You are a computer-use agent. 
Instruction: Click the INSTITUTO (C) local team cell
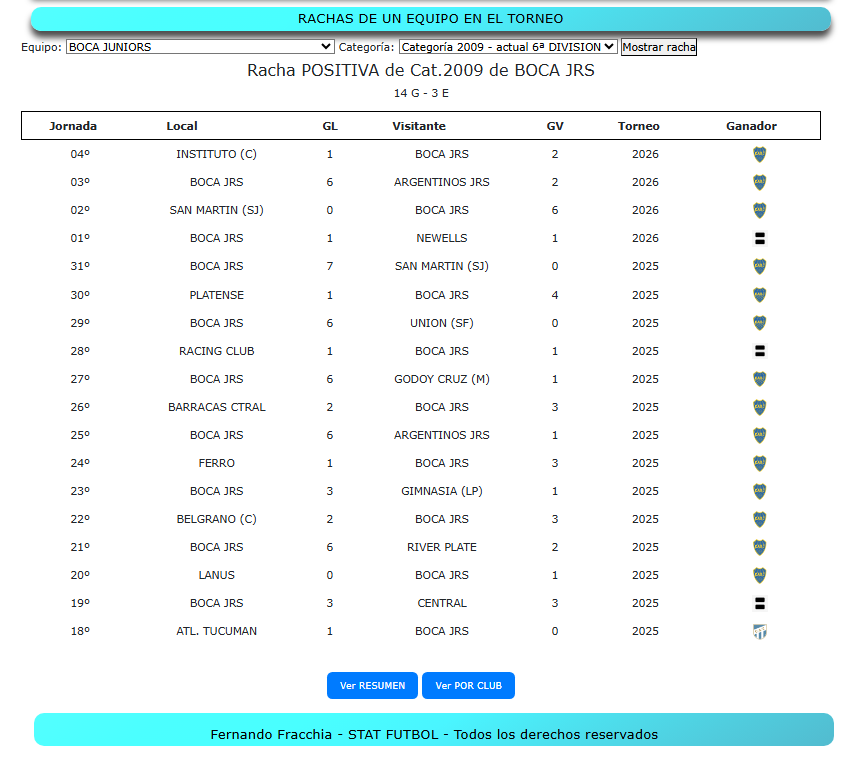[x=217, y=154]
